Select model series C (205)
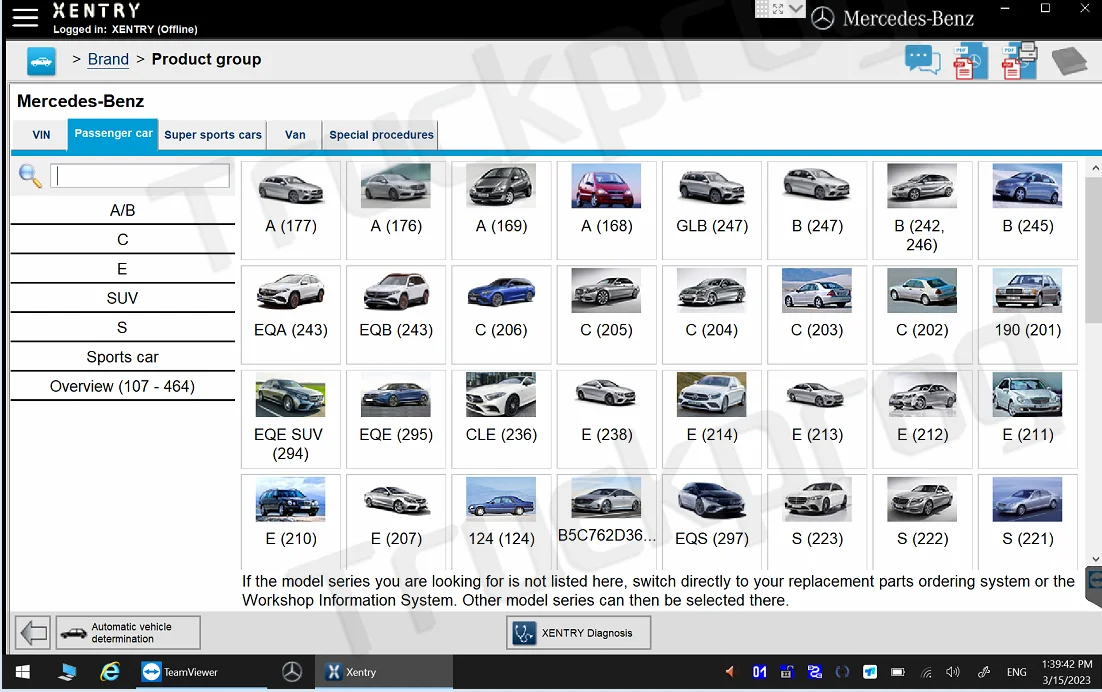The width and height of the screenshot is (1102, 692). point(607,314)
